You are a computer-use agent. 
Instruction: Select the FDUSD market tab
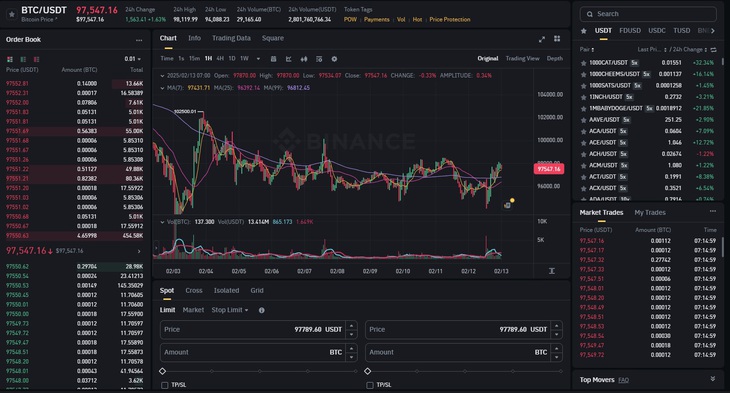(630, 31)
